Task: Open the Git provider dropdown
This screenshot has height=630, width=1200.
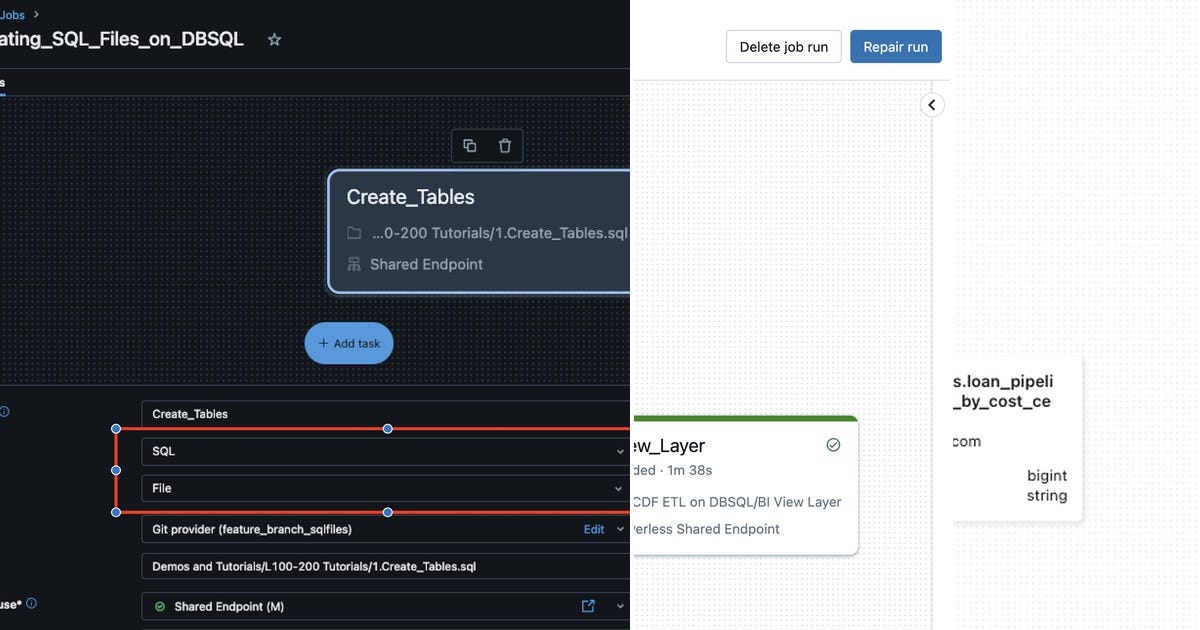Action: [x=620, y=529]
